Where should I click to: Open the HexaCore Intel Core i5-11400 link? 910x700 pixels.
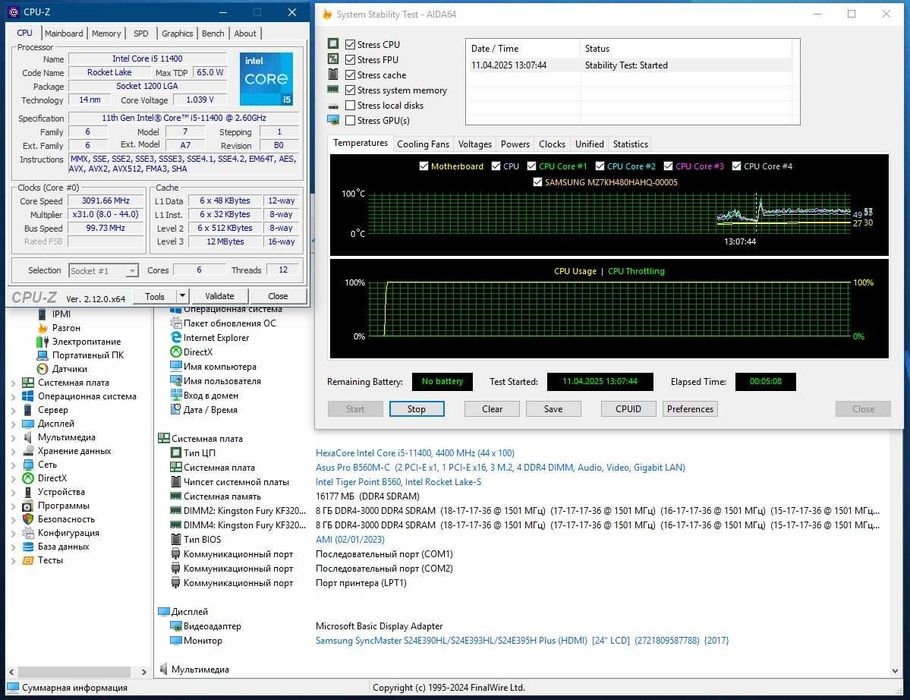point(415,453)
